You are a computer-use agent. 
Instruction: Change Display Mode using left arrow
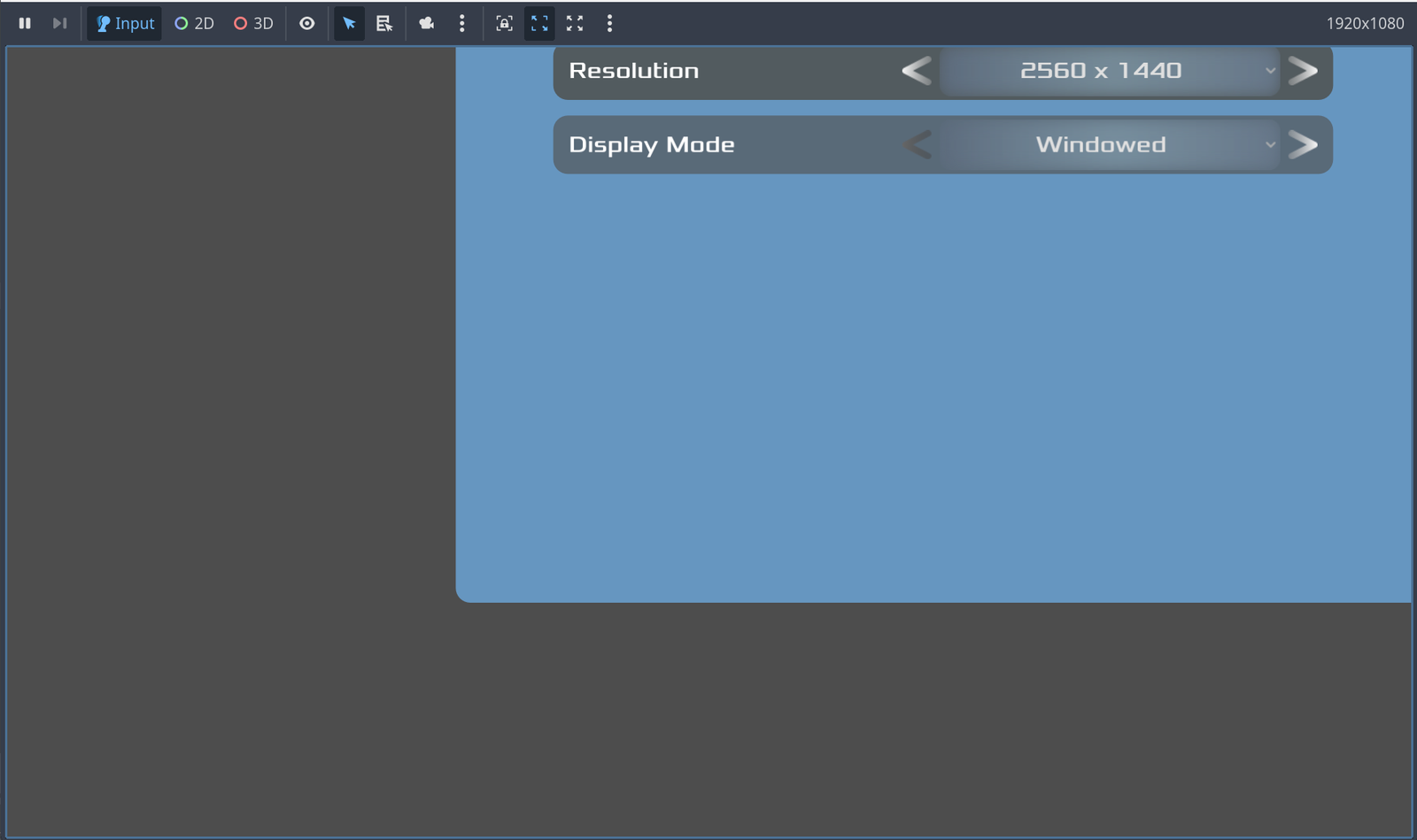(x=918, y=144)
